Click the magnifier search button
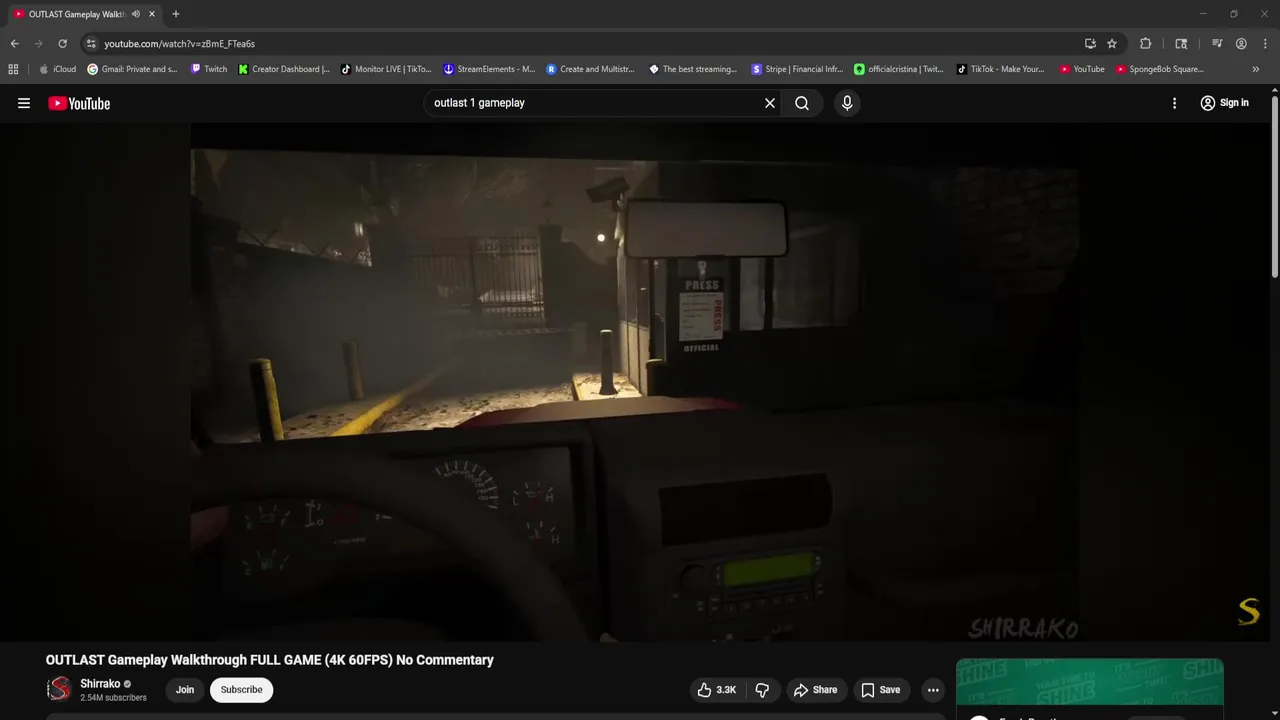1280x720 pixels. (802, 103)
